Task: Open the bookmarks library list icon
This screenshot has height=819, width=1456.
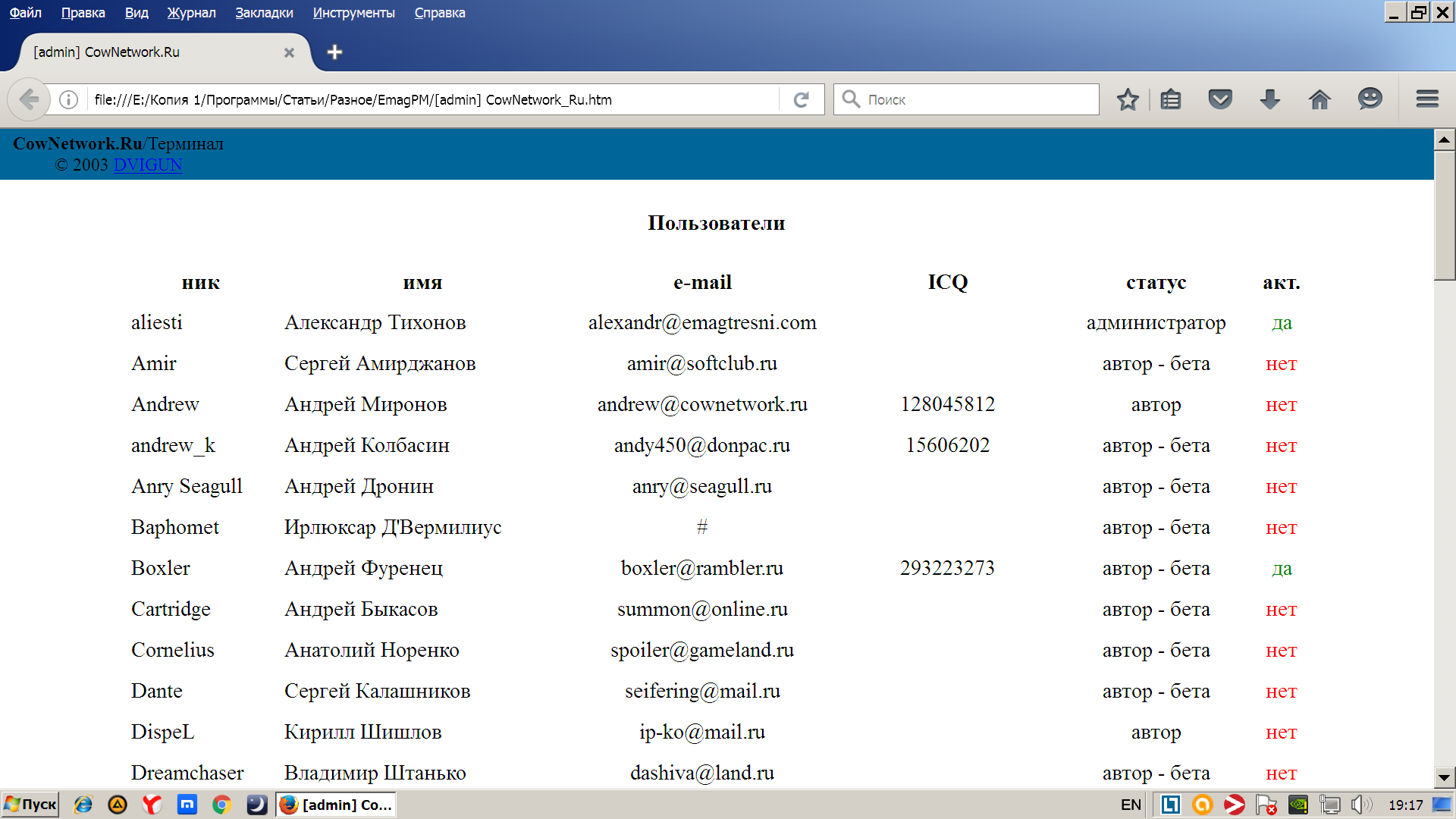Action: (x=1170, y=99)
